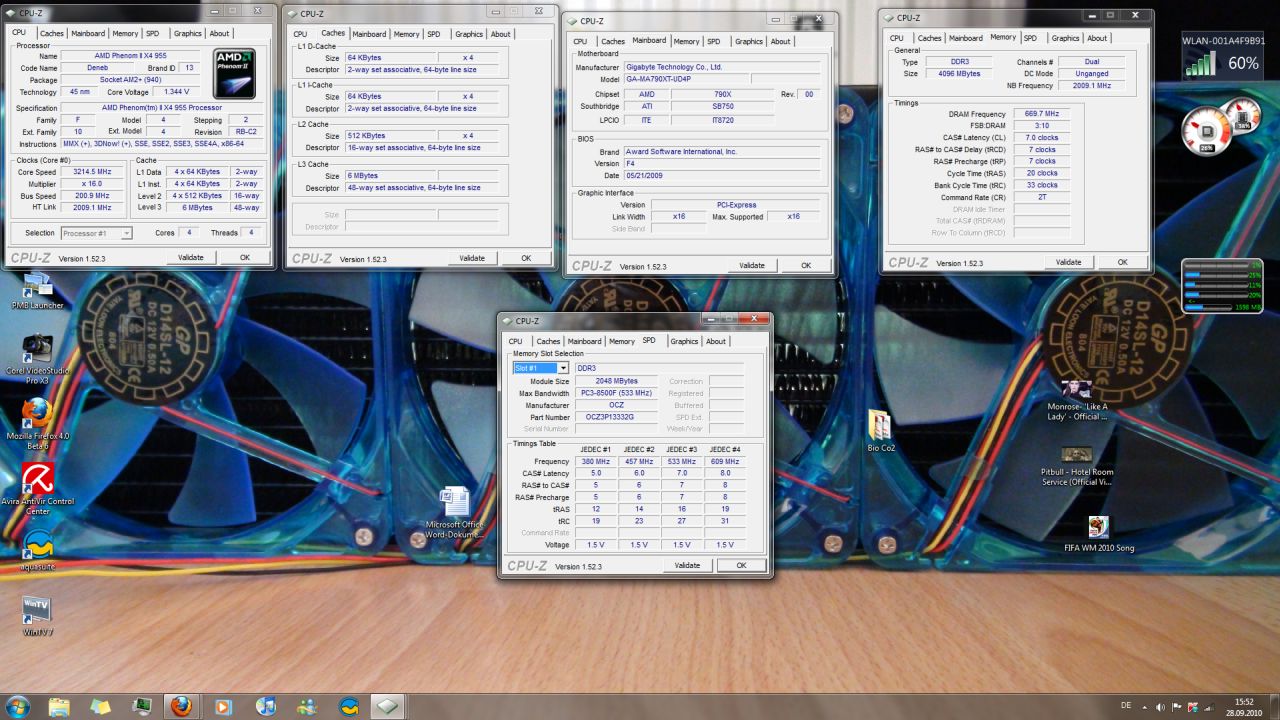The image size is (1280, 720).
Task: Open the Mozilla Firefox 4.0 Beta 6 desktop shortcut
Action: pos(37,423)
